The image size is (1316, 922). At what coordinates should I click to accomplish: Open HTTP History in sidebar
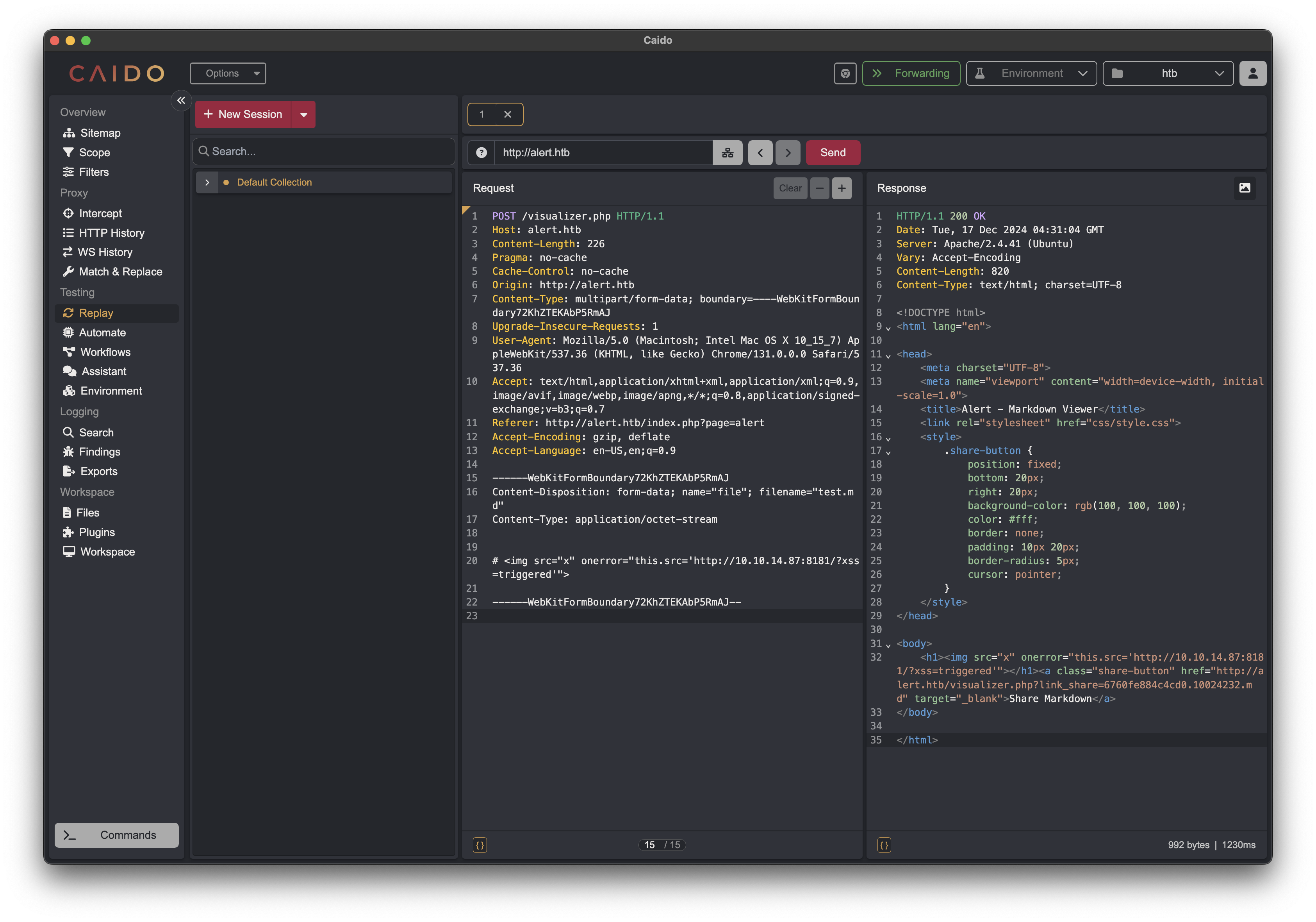[x=111, y=233]
